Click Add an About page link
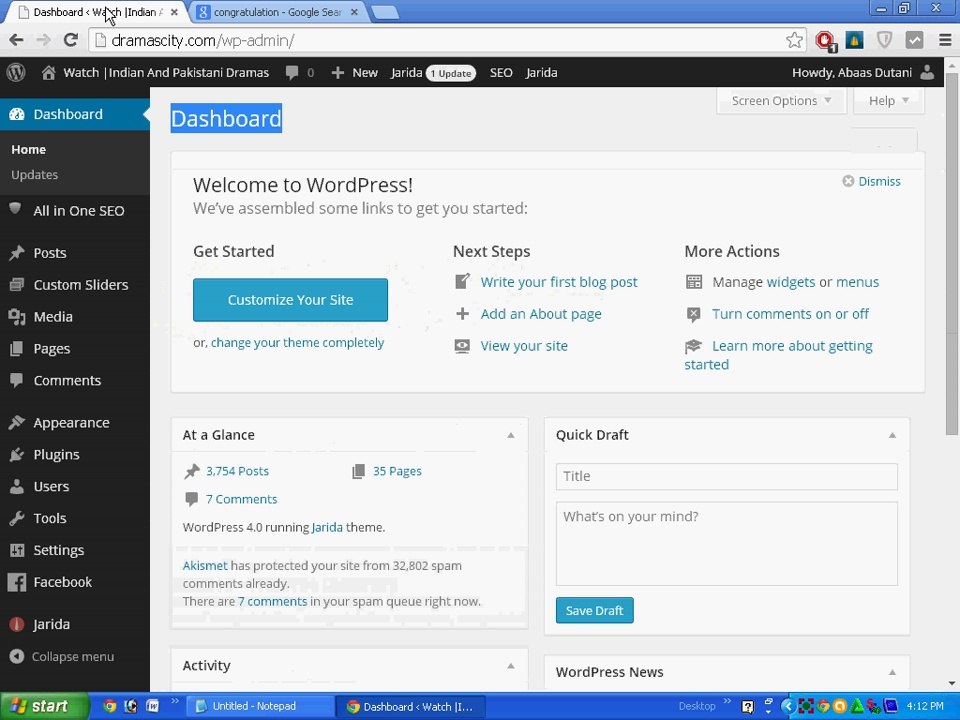This screenshot has height=720, width=960. (541, 314)
